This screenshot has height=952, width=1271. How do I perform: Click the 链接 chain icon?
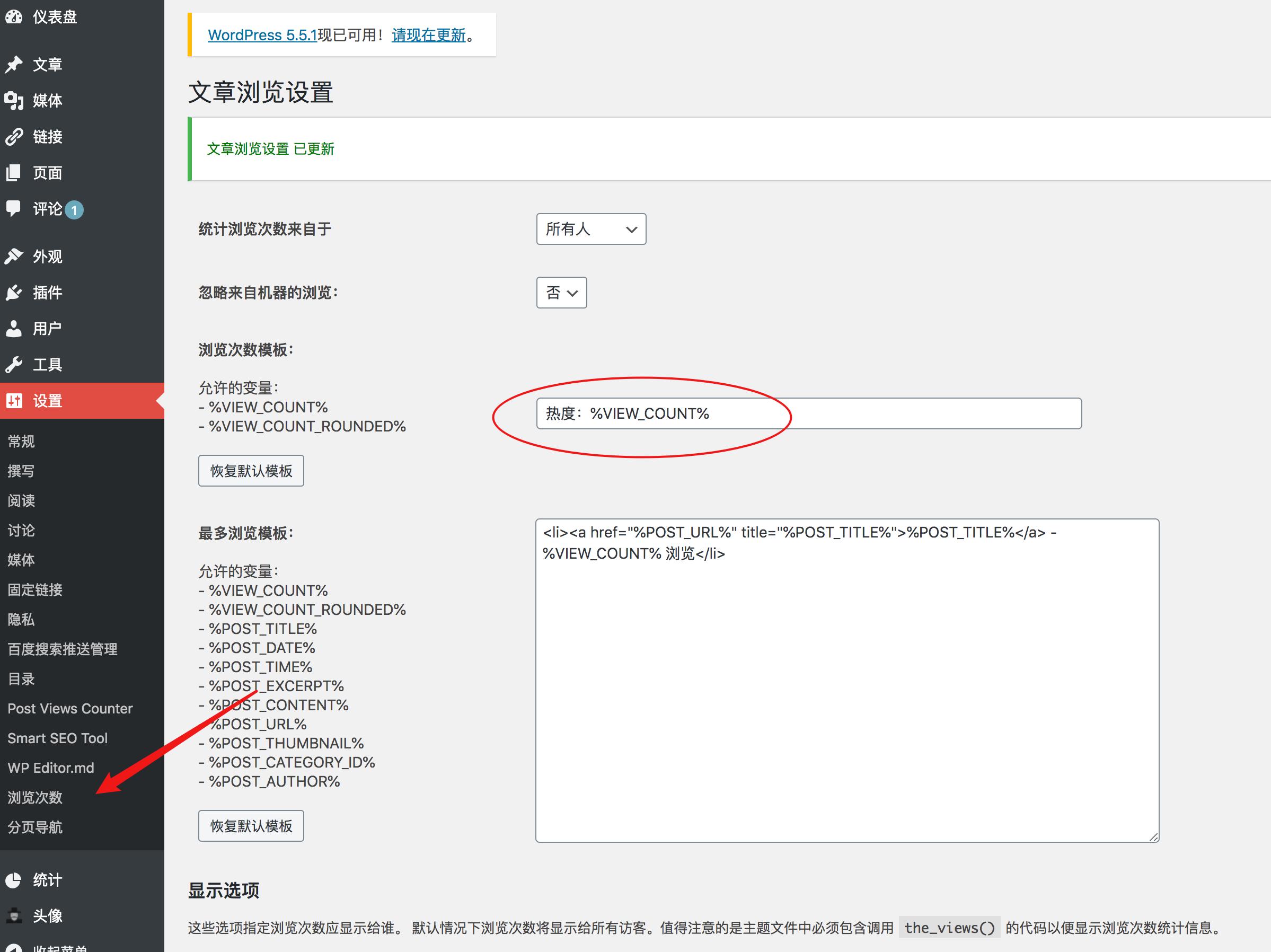[15, 137]
